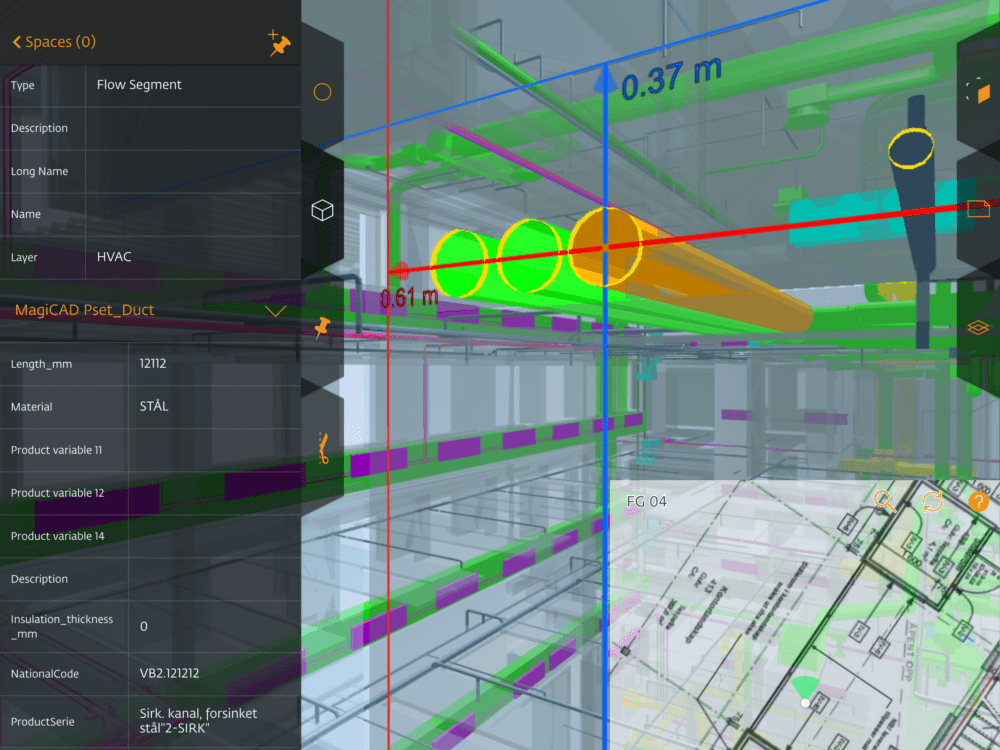Open the orange help question mark

(979, 502)
